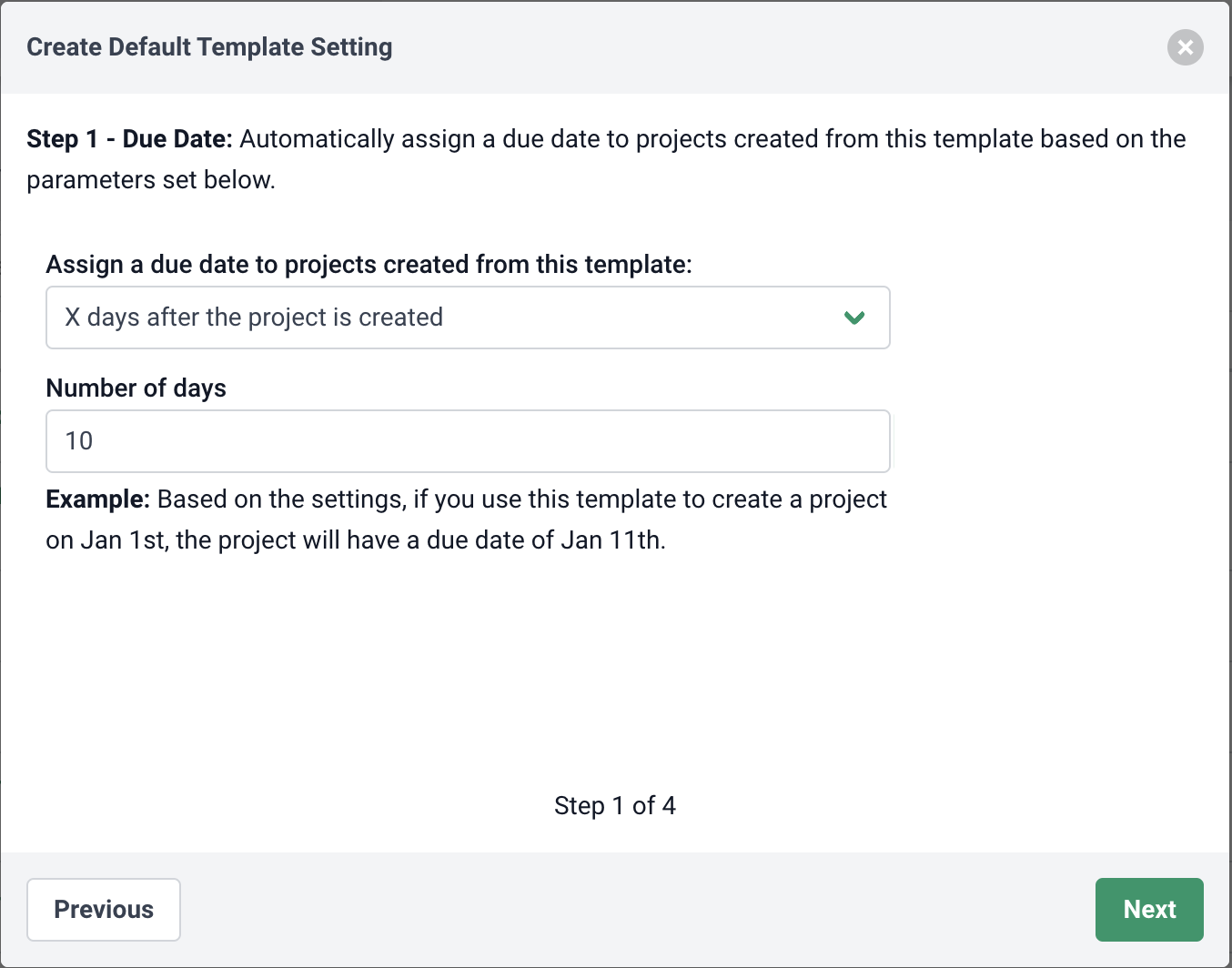Image resolution: width=1232 pixels, height=968 pixels.
Task: Click 'on Jan 1st' in the example sentence
Action: click(106, 540)
